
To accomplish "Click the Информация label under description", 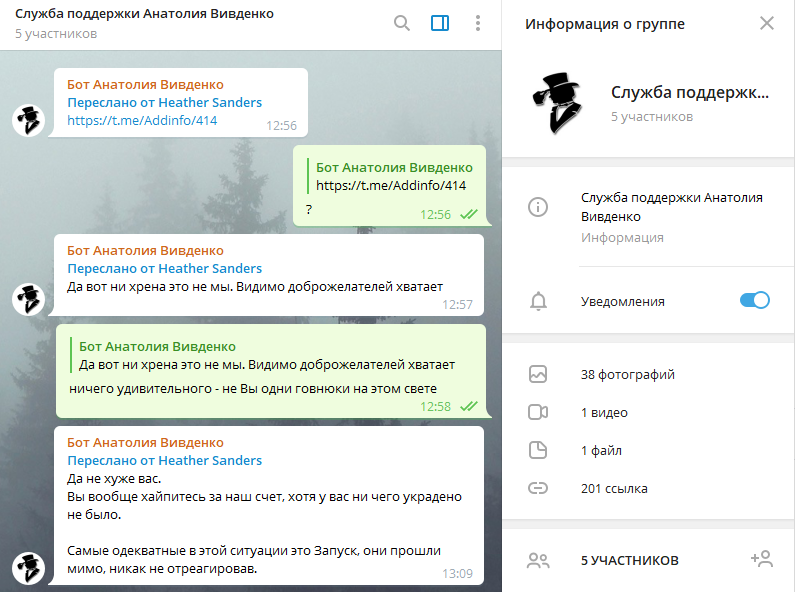I will tap(622, 238).
